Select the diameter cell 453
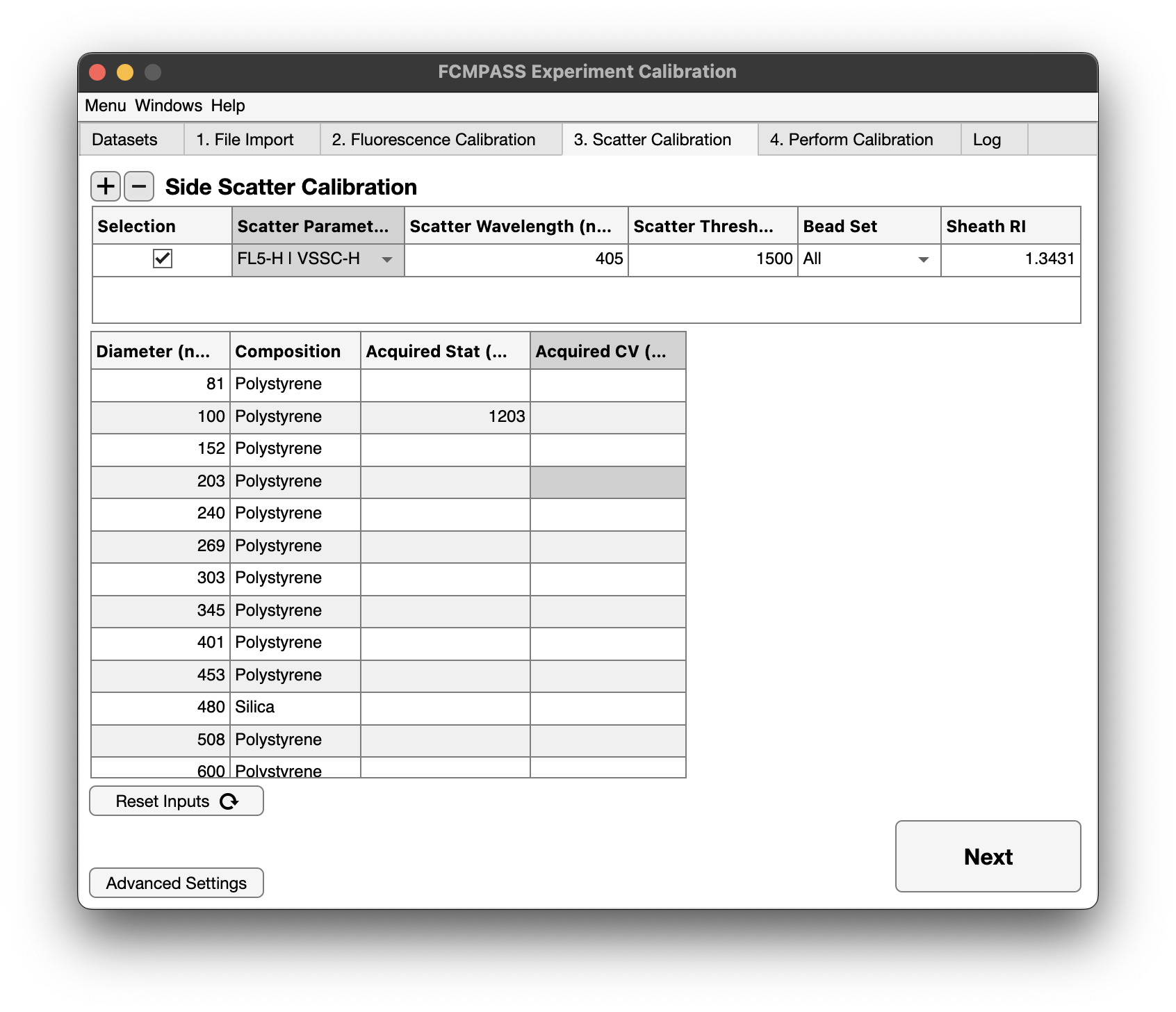Image resolution: width=1176 pixels, height=1012 pixels. pyautogui.click(x=160, y=675)
